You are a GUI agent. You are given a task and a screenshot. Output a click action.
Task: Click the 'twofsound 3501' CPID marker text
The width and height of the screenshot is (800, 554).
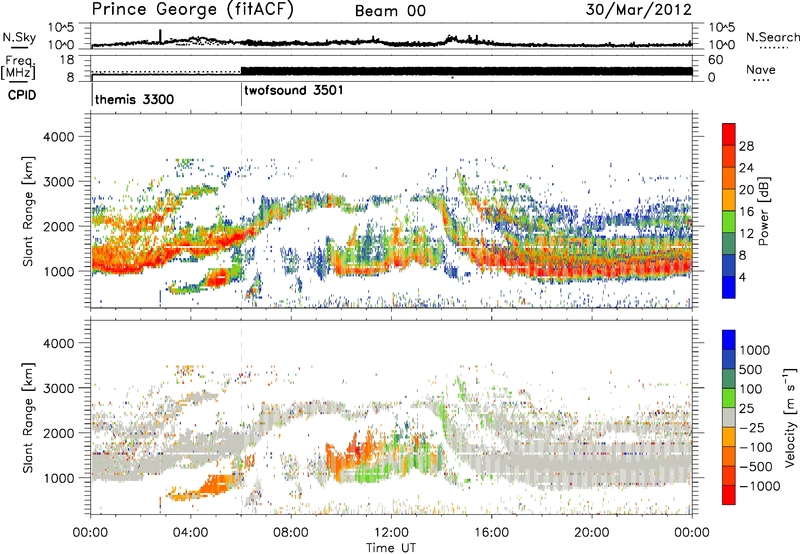(294, 90)
